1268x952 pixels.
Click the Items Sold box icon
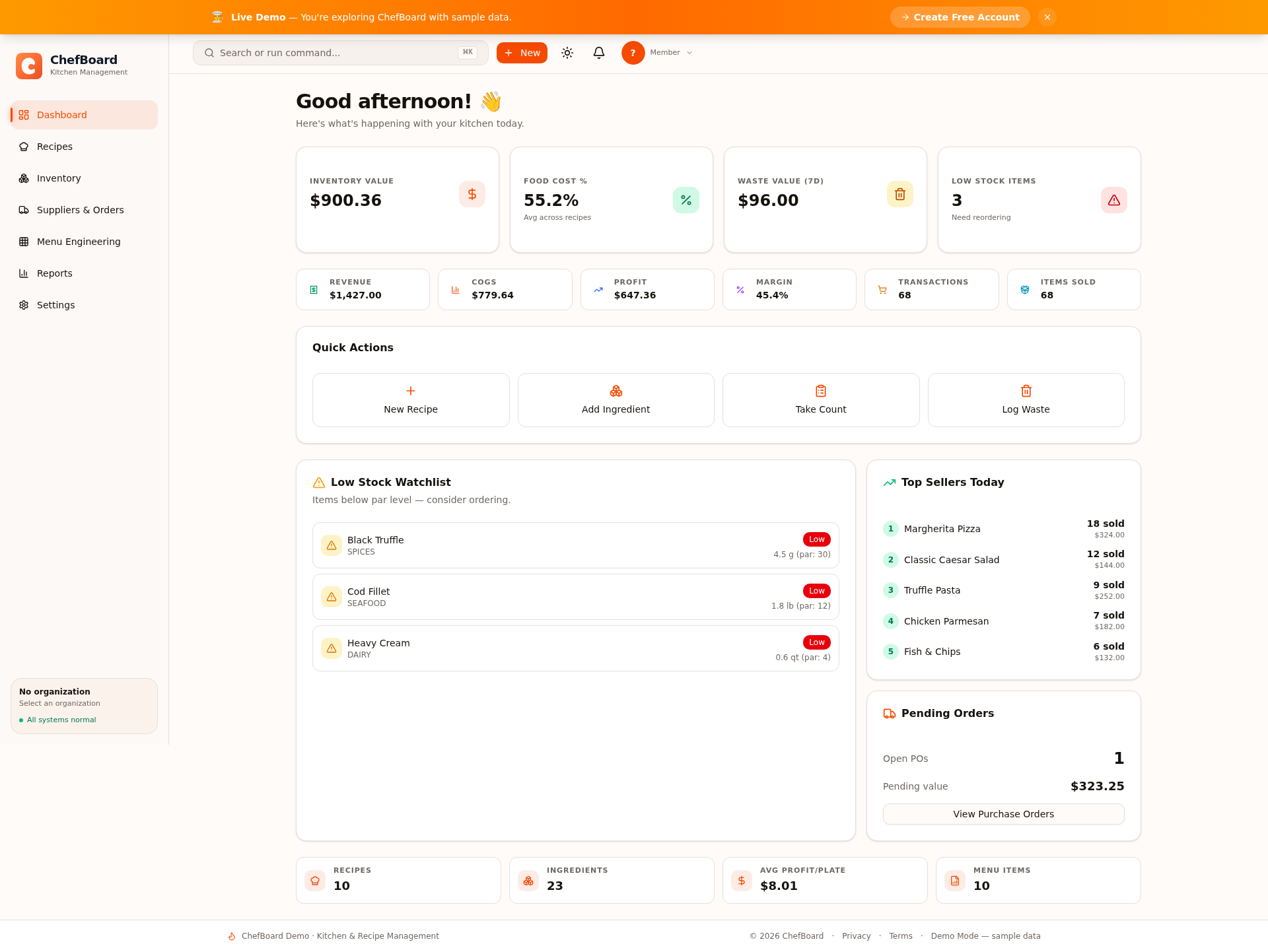pyautogui.click(x=1025, y=290)
